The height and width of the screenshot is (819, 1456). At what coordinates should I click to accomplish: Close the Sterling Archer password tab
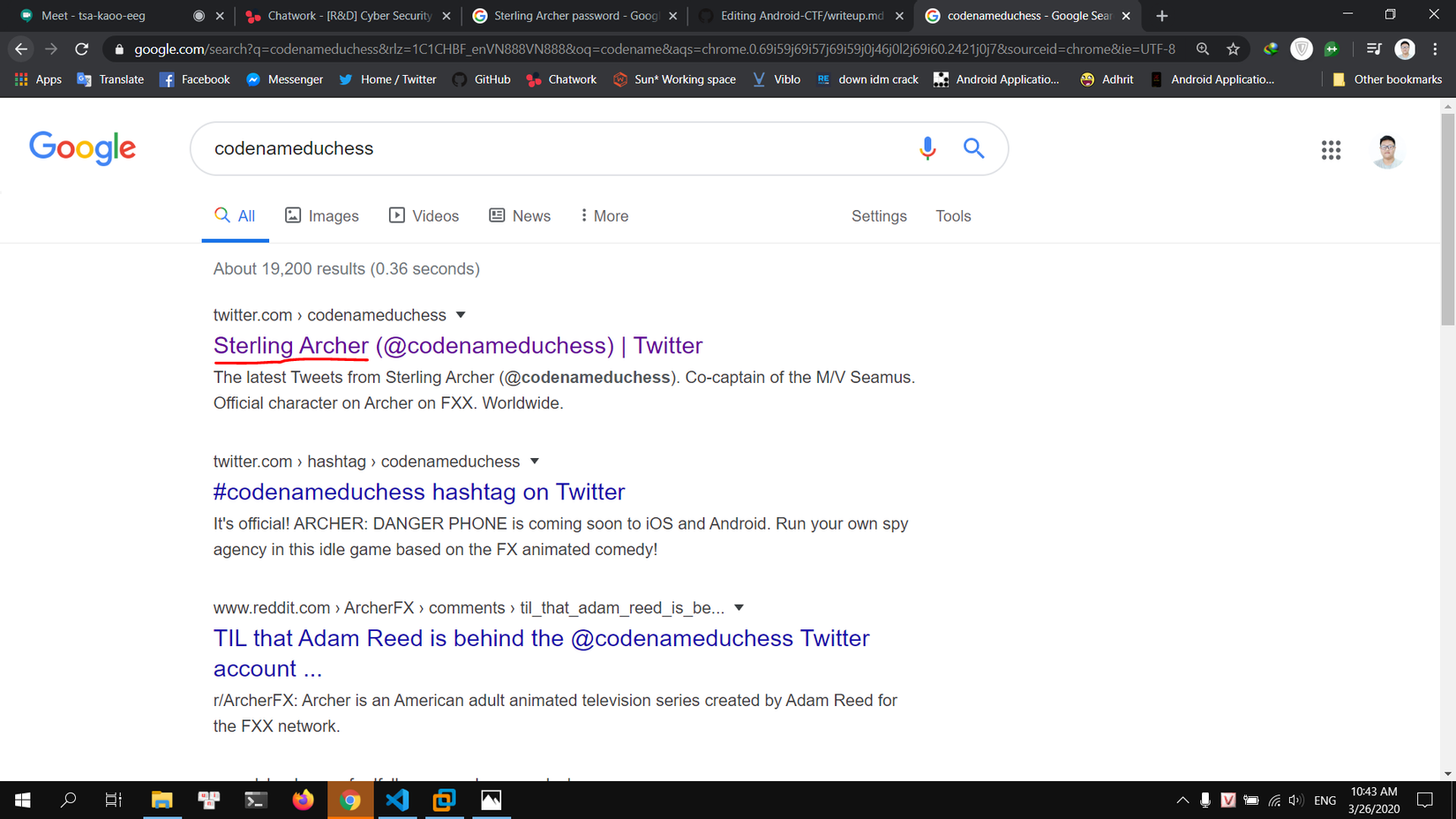[x=673, y=16]
